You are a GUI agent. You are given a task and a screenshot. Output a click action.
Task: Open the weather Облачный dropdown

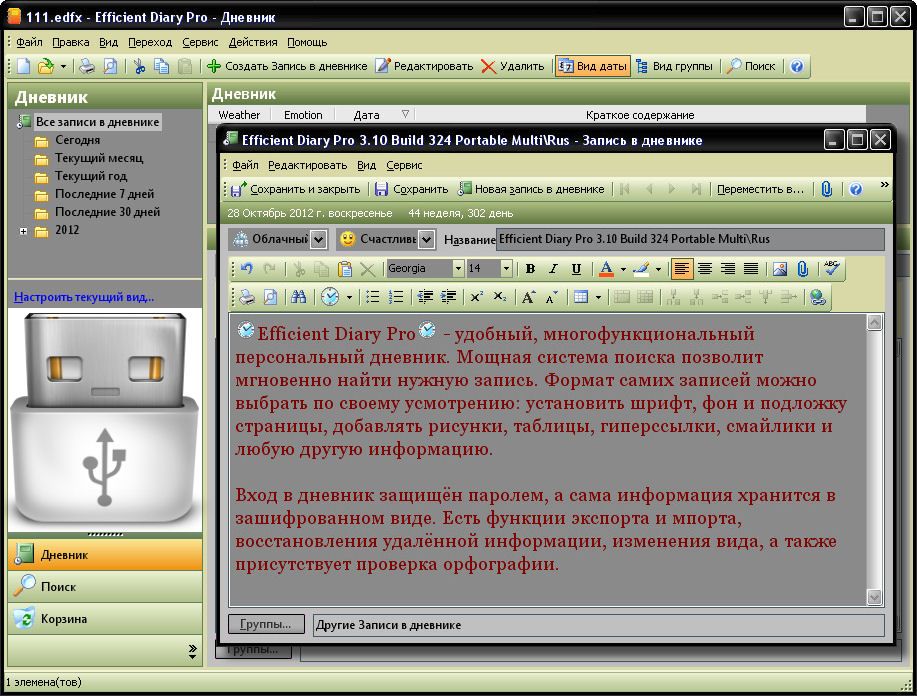click(318, 240)
